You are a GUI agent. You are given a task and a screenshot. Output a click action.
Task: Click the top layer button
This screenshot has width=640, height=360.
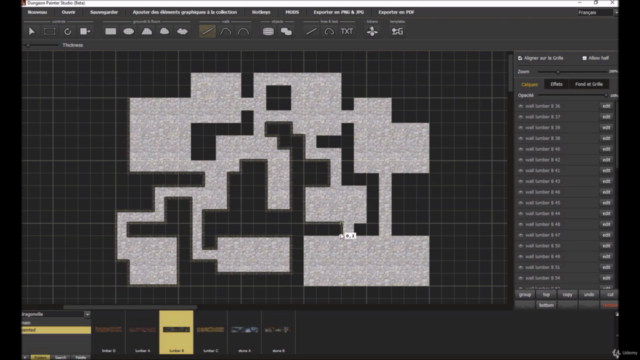tap(546, 294)
